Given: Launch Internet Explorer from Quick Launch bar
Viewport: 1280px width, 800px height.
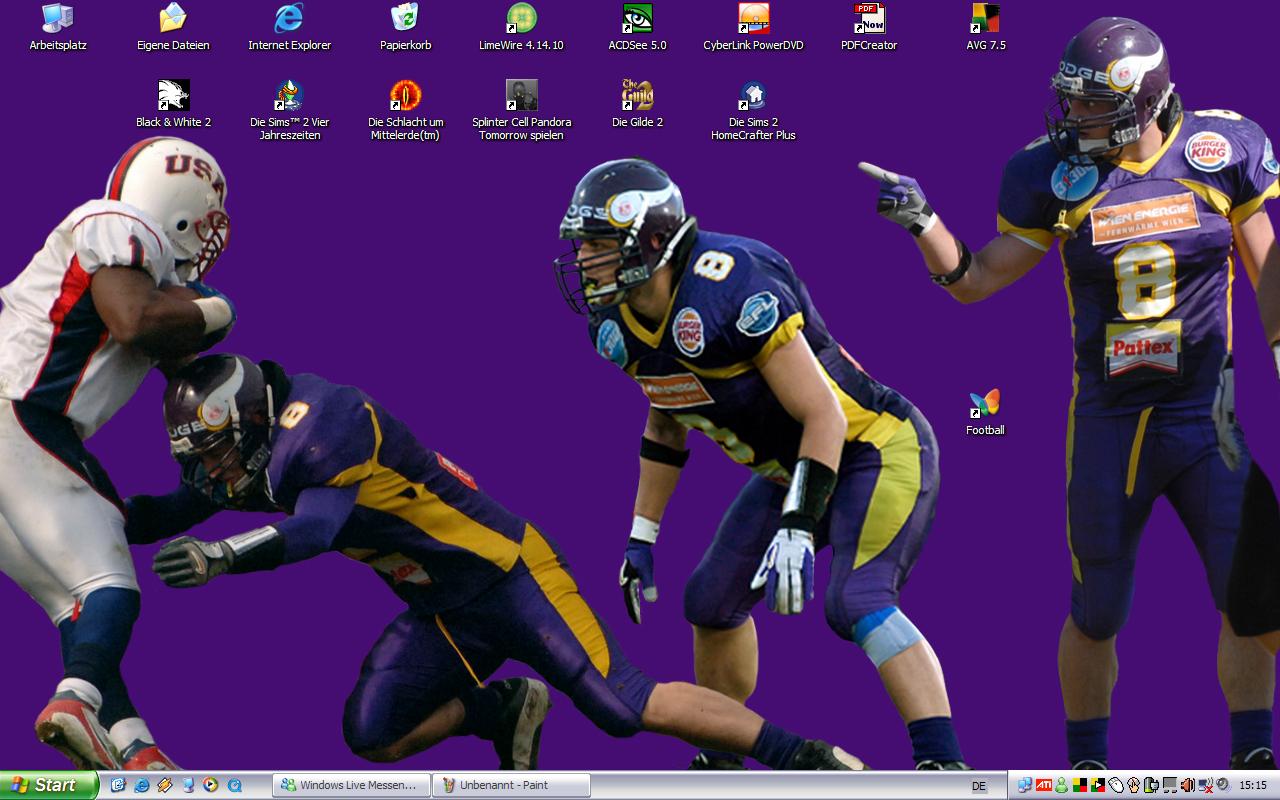Looking at the screenshot, I should point(142,786).
